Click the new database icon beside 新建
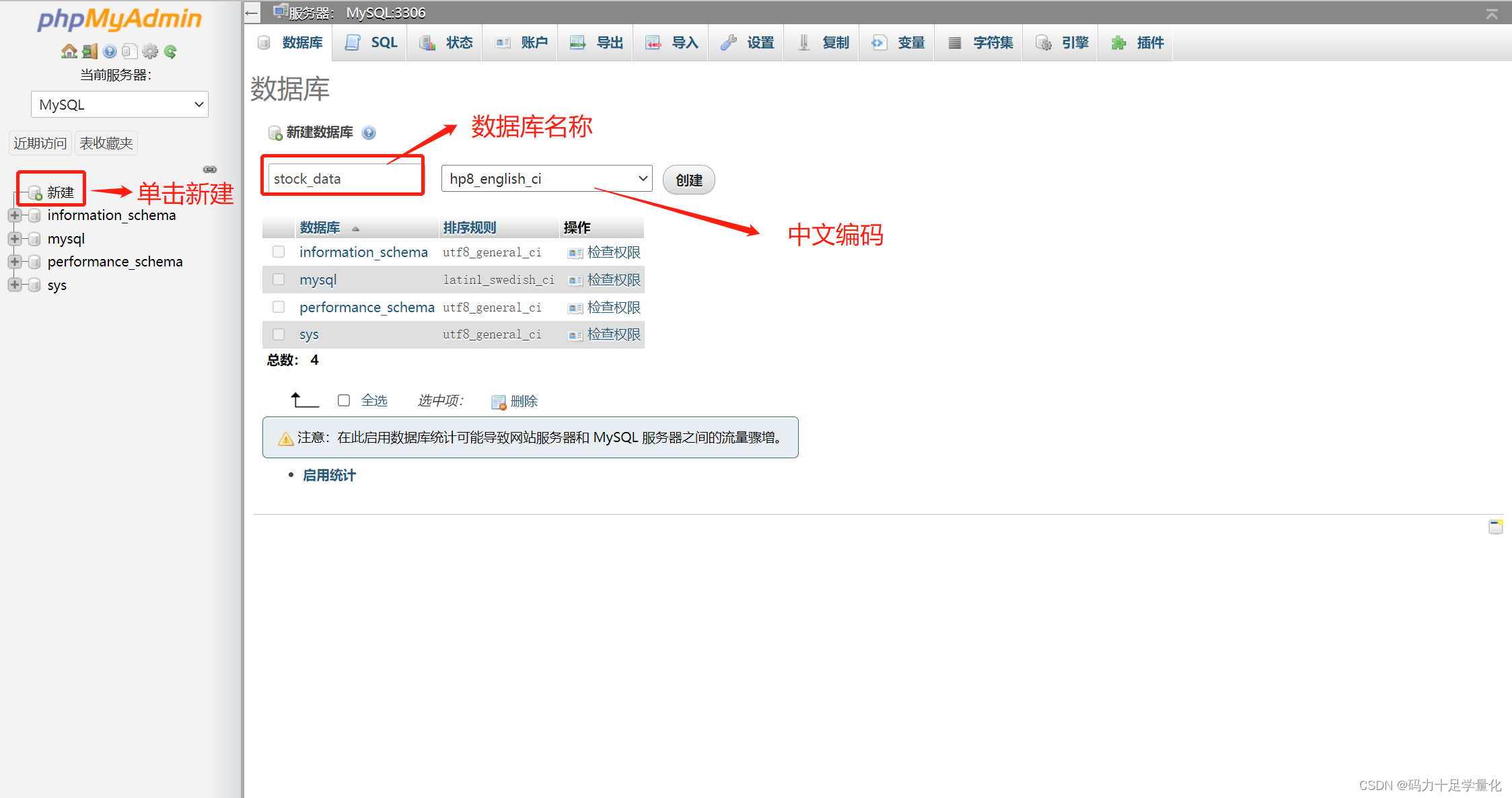This screenshot has height=798, width=1512. [x=35, y=193]
